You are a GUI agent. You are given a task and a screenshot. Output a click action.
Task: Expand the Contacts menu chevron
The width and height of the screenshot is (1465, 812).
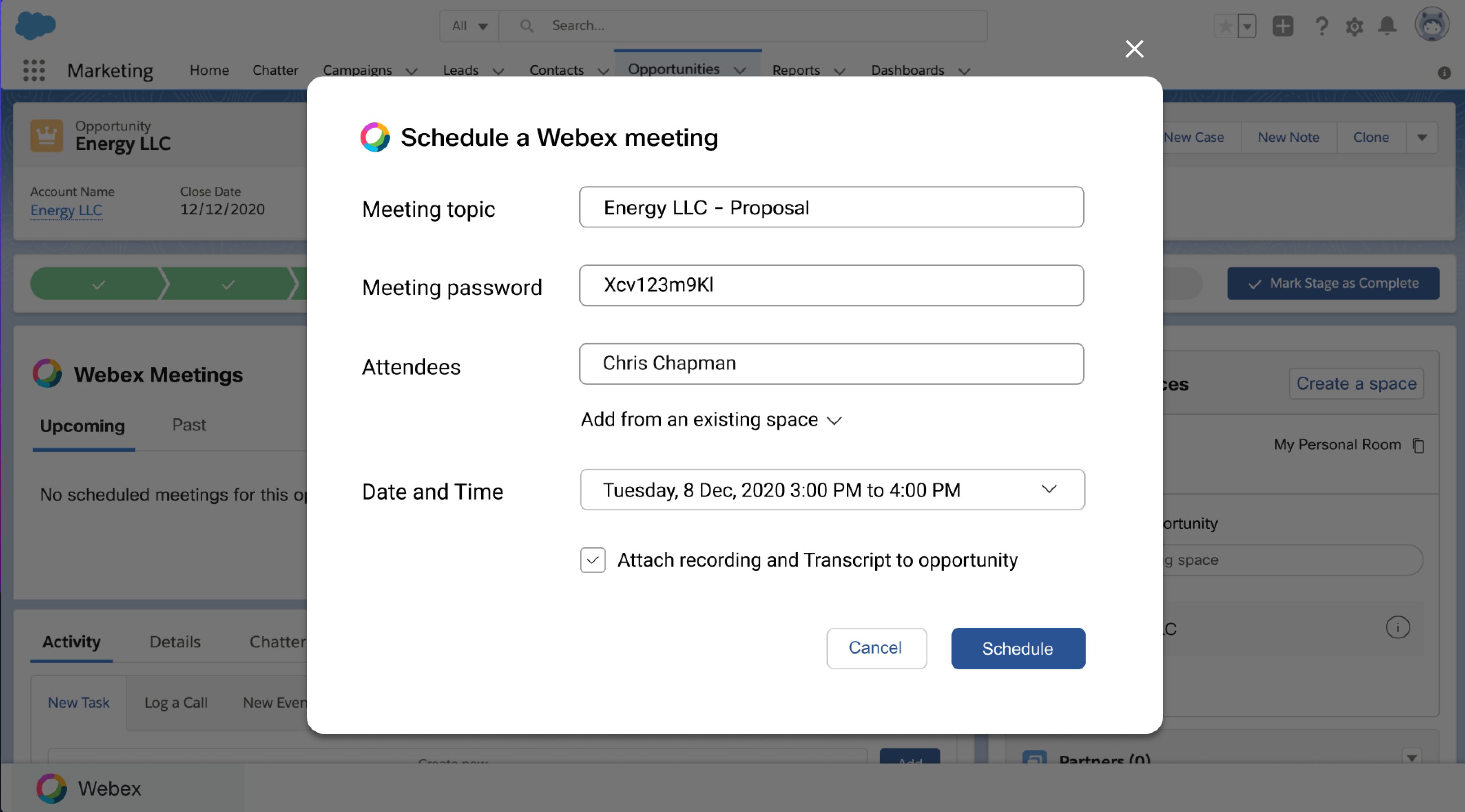(x=603, y=71)
